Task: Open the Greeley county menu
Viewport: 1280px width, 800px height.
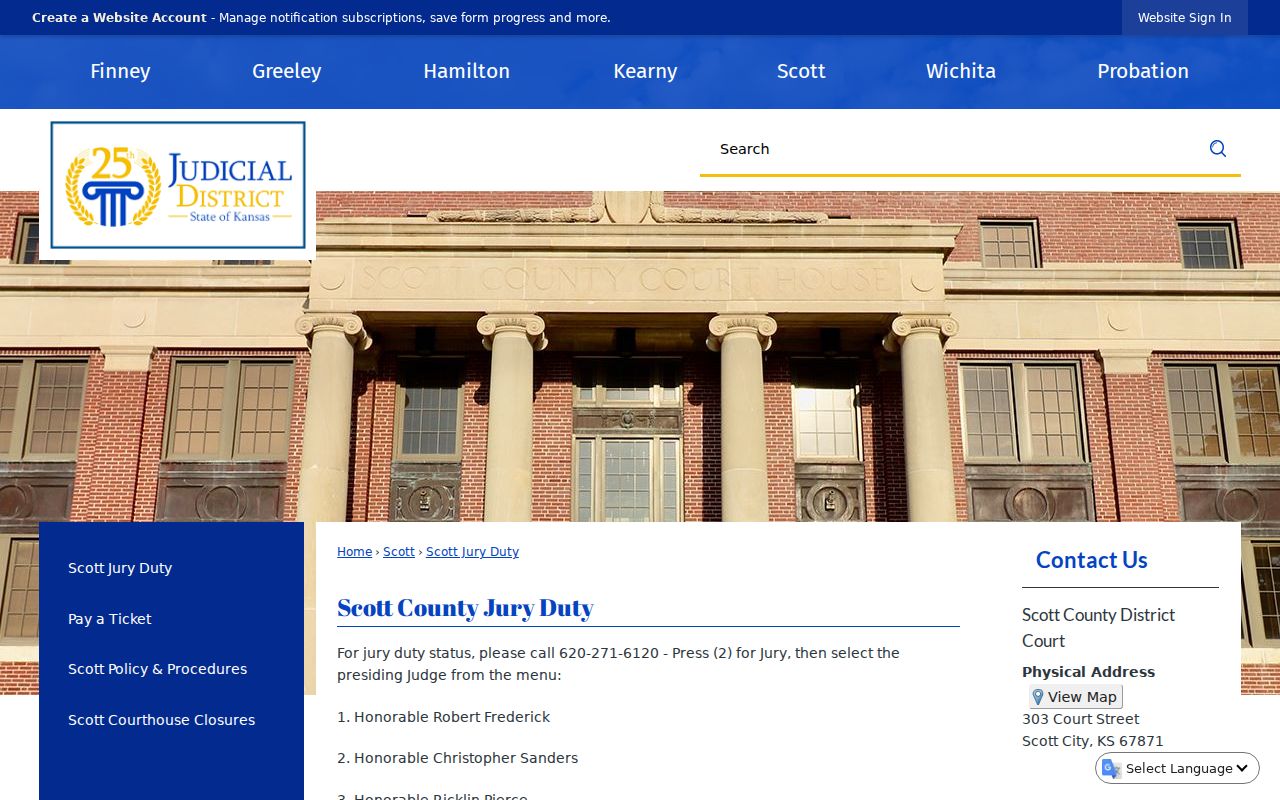Action: click(287, 71)
